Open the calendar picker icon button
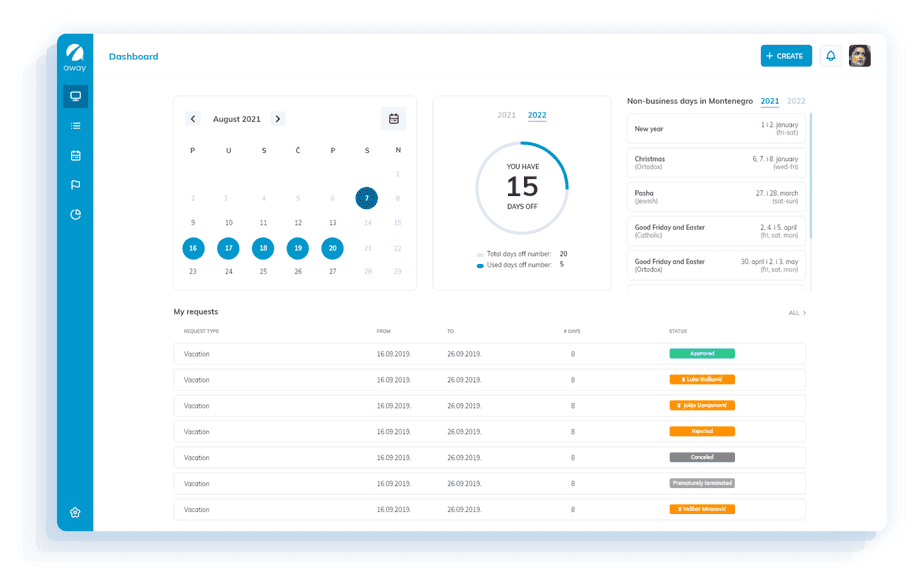This screenshot has width=920, height=582. point(393,119)
